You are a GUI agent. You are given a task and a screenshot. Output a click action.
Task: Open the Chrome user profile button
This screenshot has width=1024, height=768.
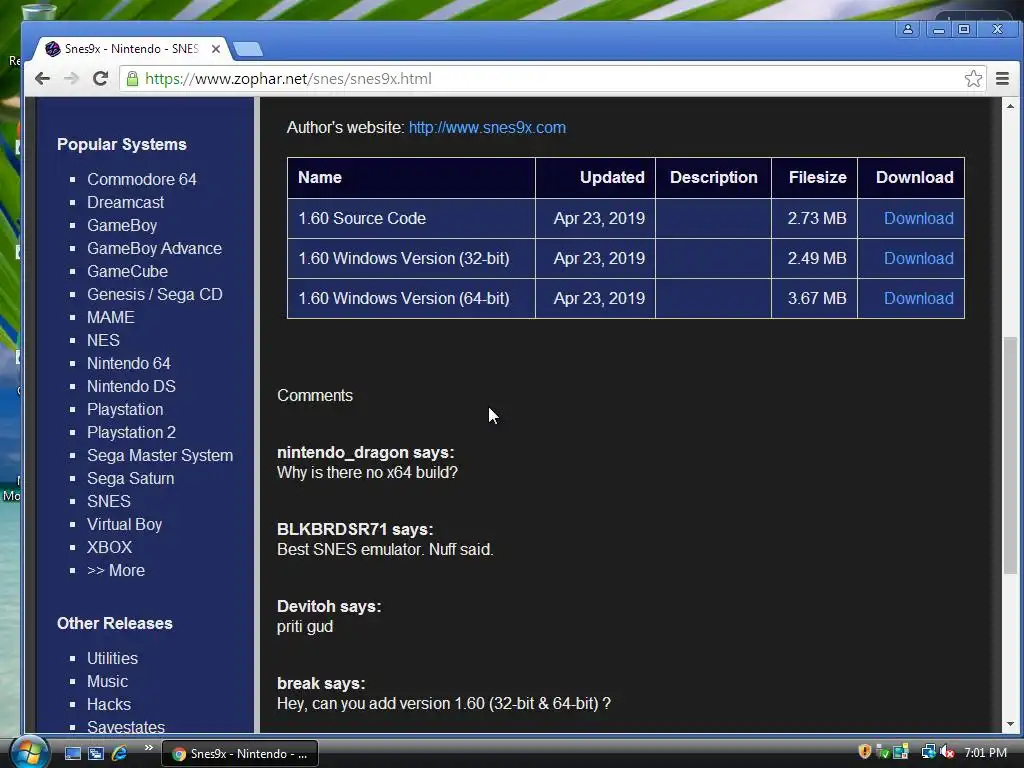point(908,29)
